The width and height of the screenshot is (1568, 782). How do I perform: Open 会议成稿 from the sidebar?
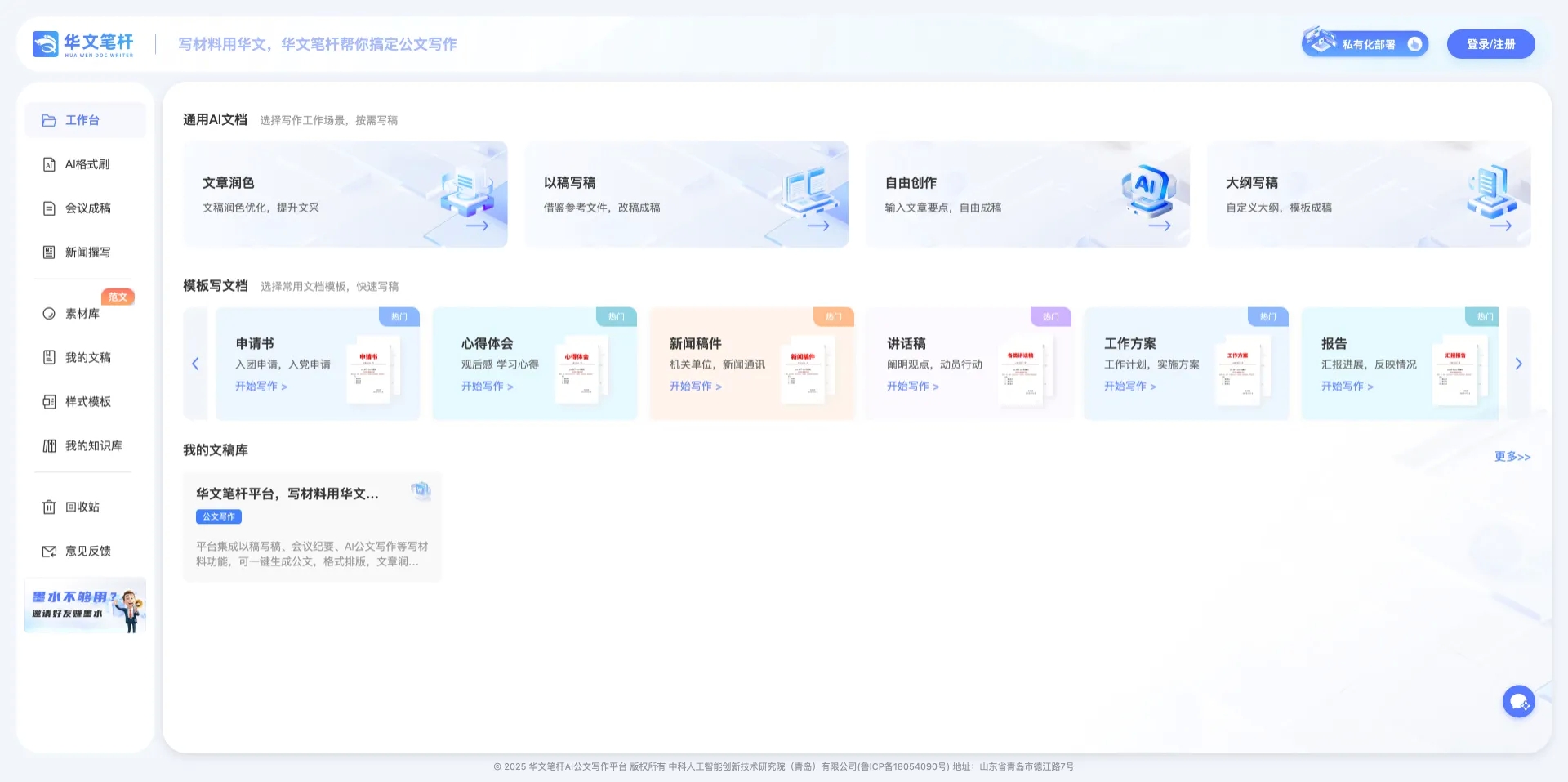[85, 208]
